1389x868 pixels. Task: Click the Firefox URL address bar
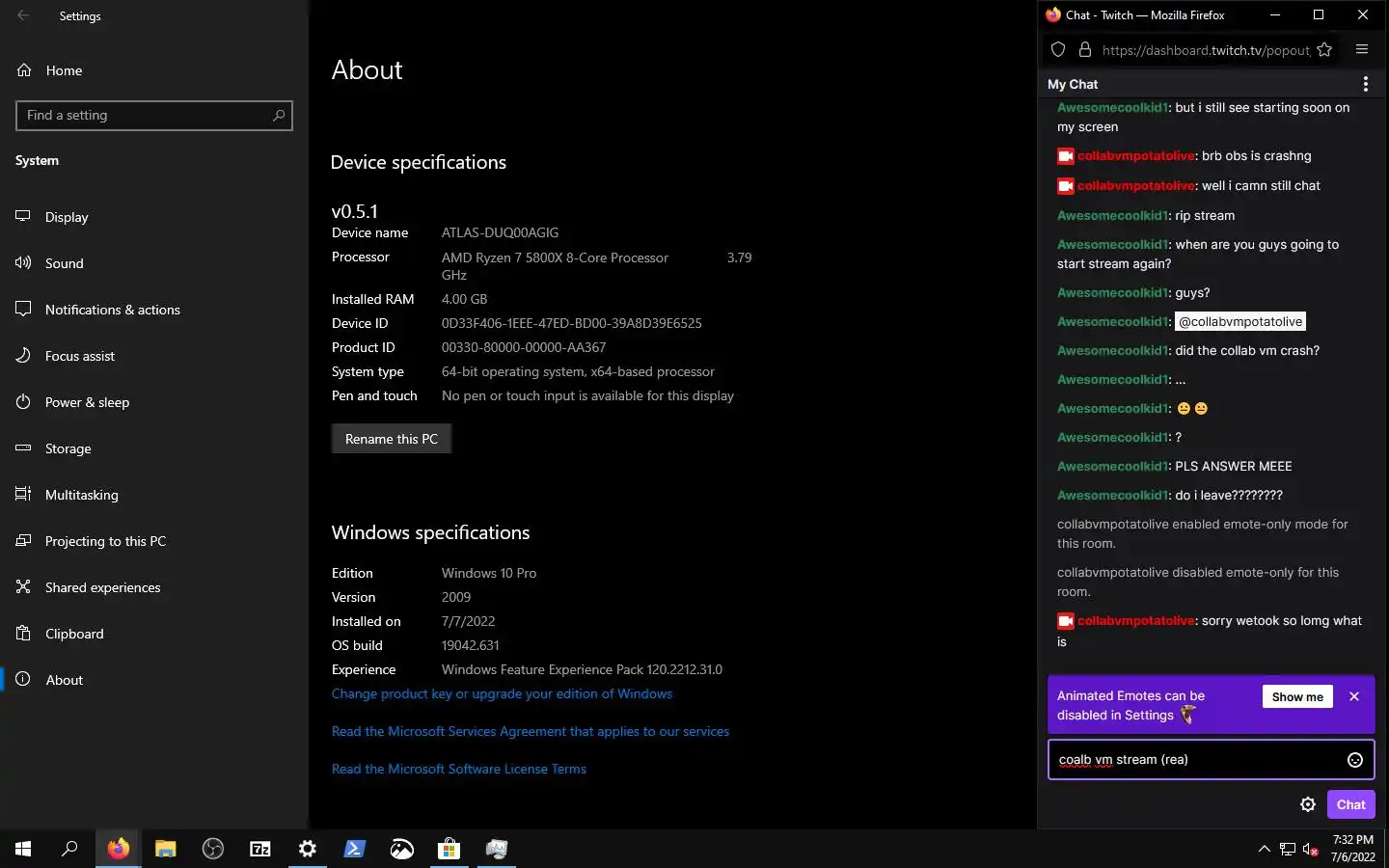pyautogui.click(x=1206, y=50)
